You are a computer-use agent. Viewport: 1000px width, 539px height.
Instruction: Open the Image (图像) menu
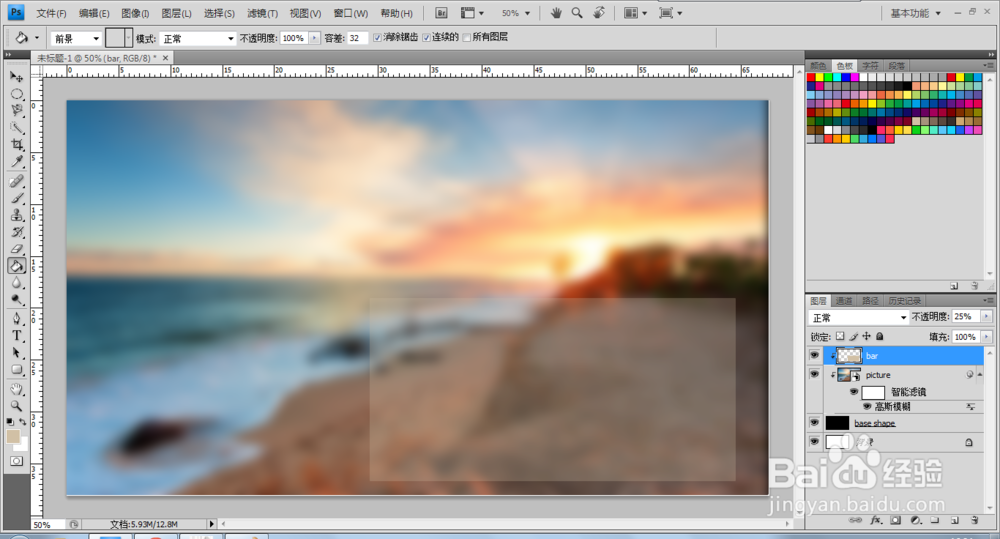coord(135,13)
